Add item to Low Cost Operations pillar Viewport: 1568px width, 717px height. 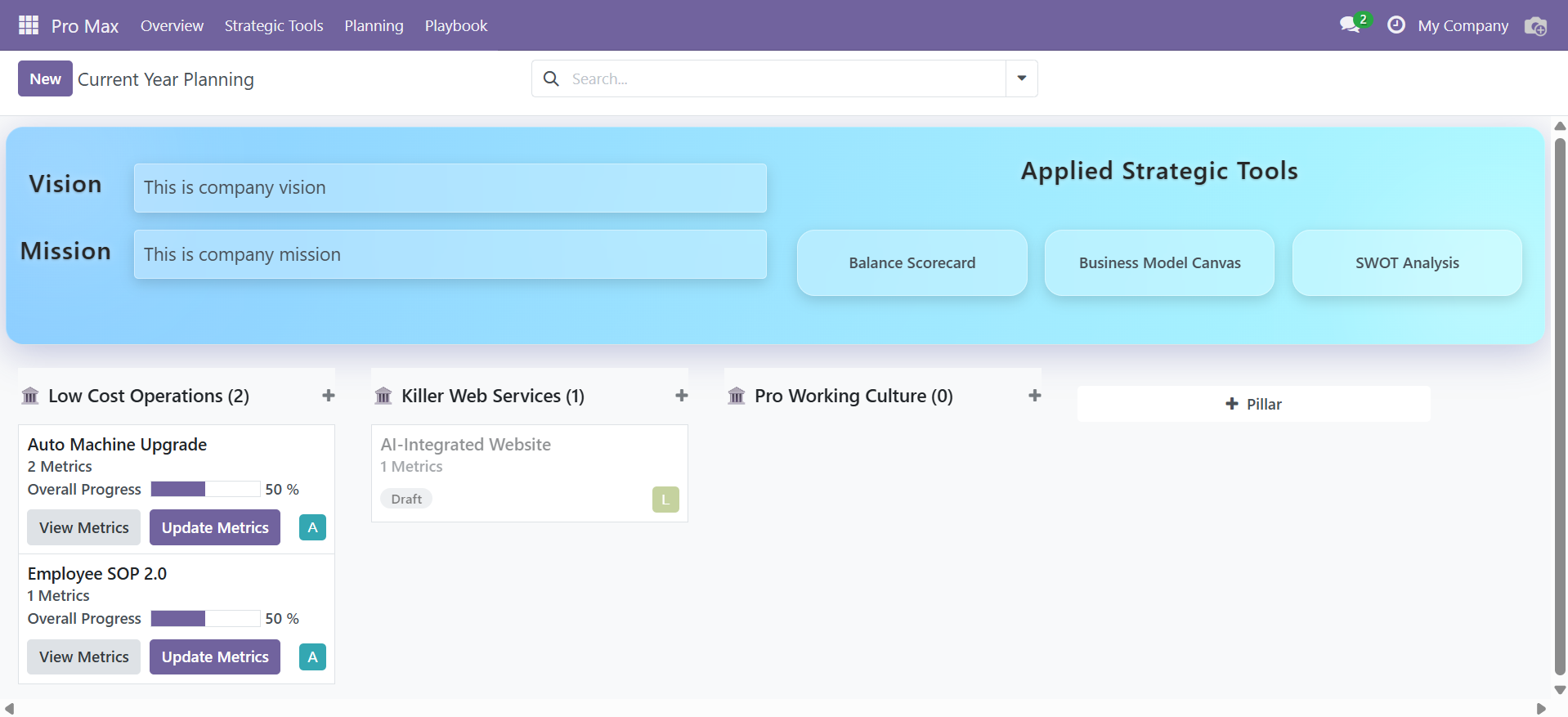click(x=329, y=396)
